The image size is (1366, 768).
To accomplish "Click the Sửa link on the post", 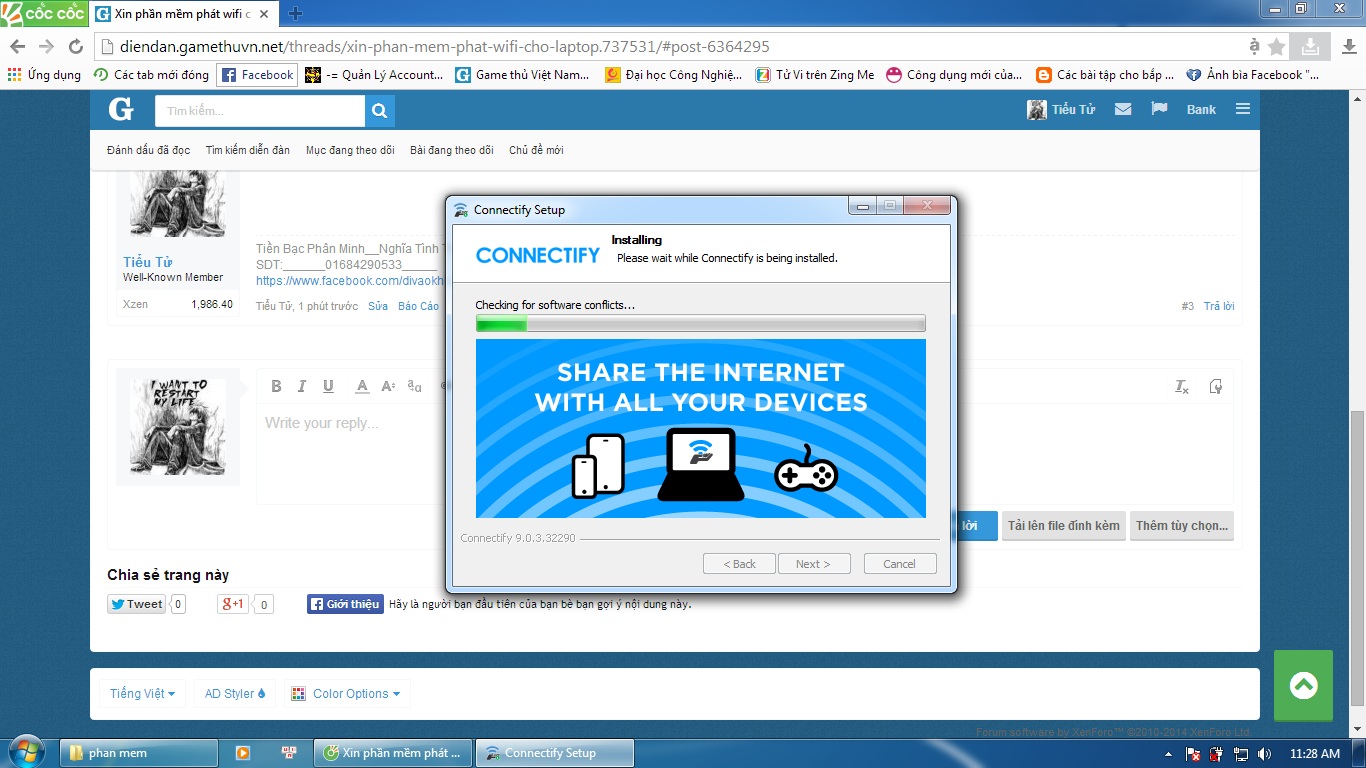I will [x=378, y=306].
